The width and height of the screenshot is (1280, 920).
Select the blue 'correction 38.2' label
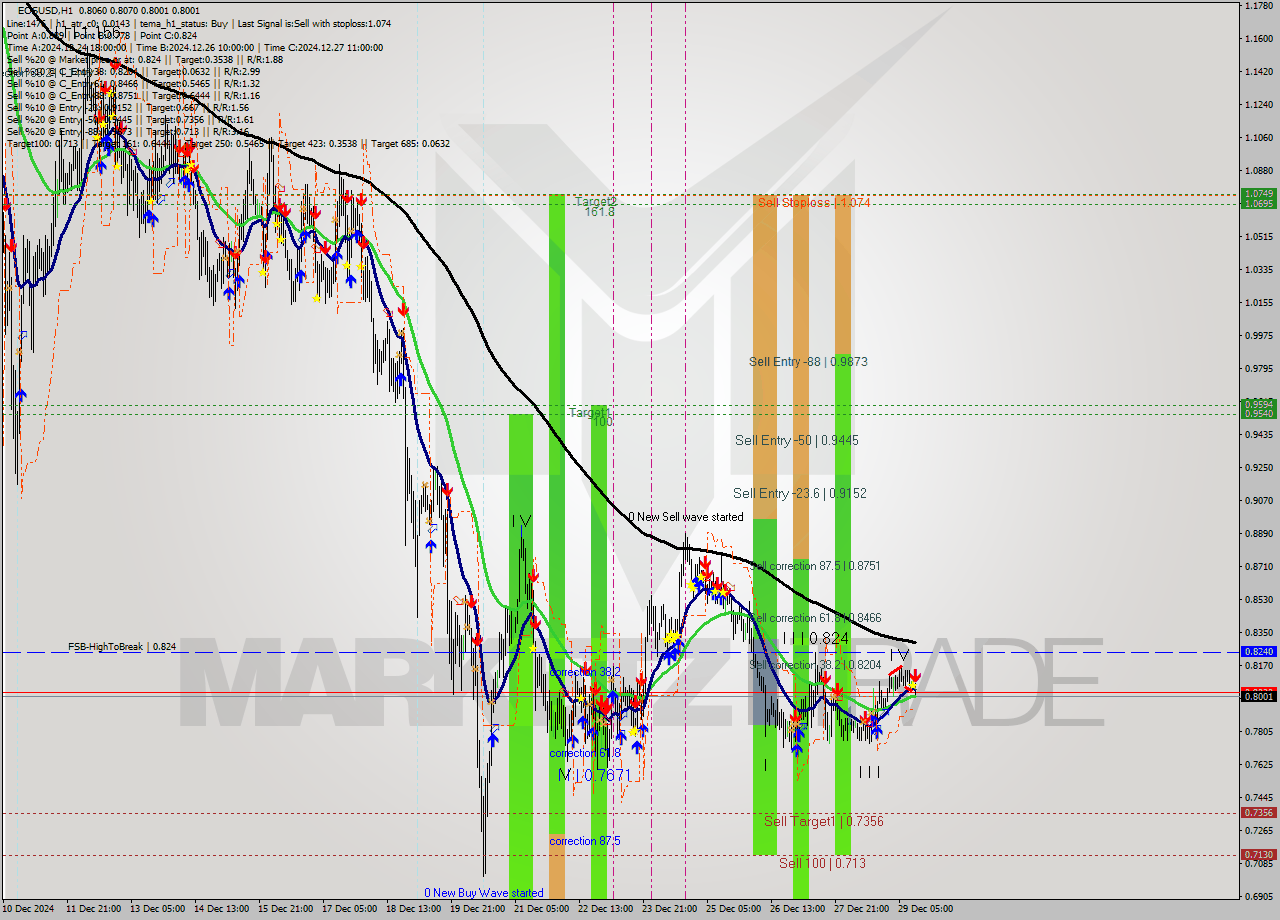[586, 672]
